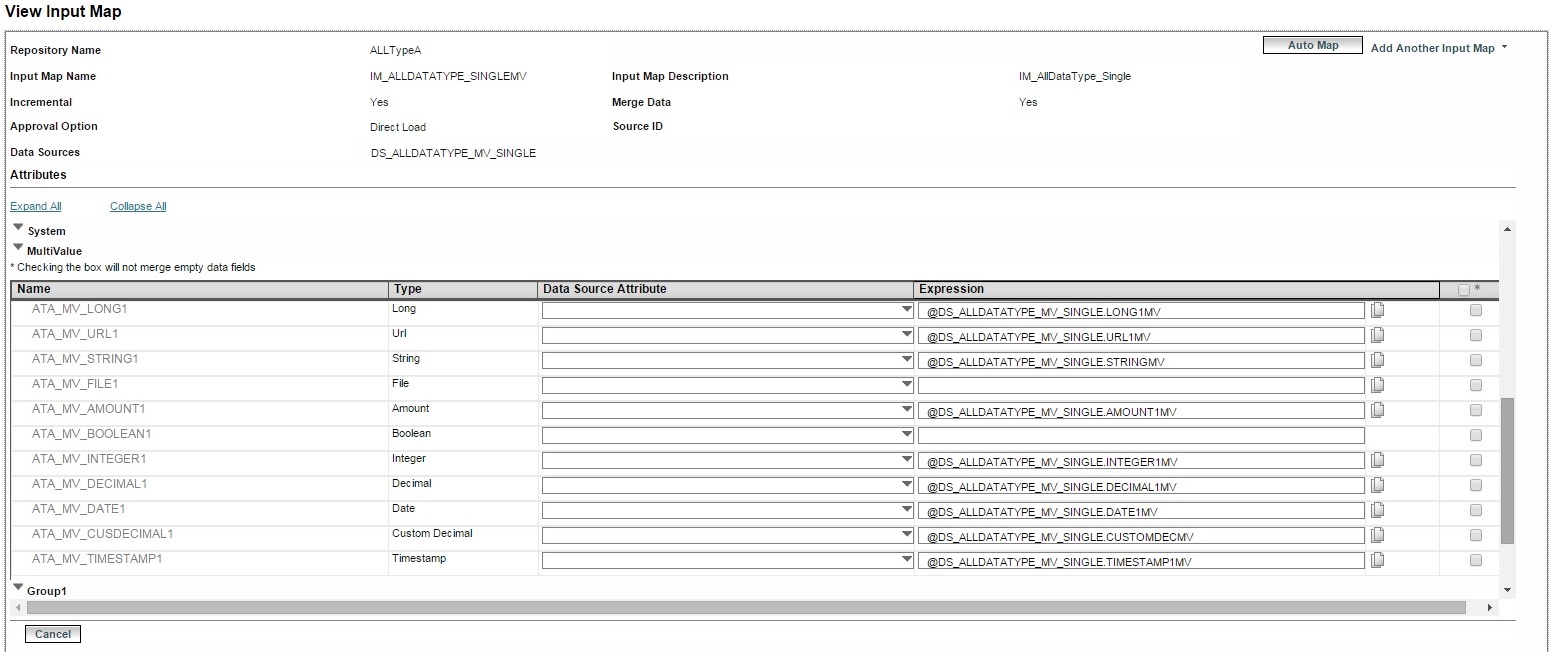Screen dimensions: 1557x652
Task: Toggle the Group1 attribute group
Action: (18, 588)
